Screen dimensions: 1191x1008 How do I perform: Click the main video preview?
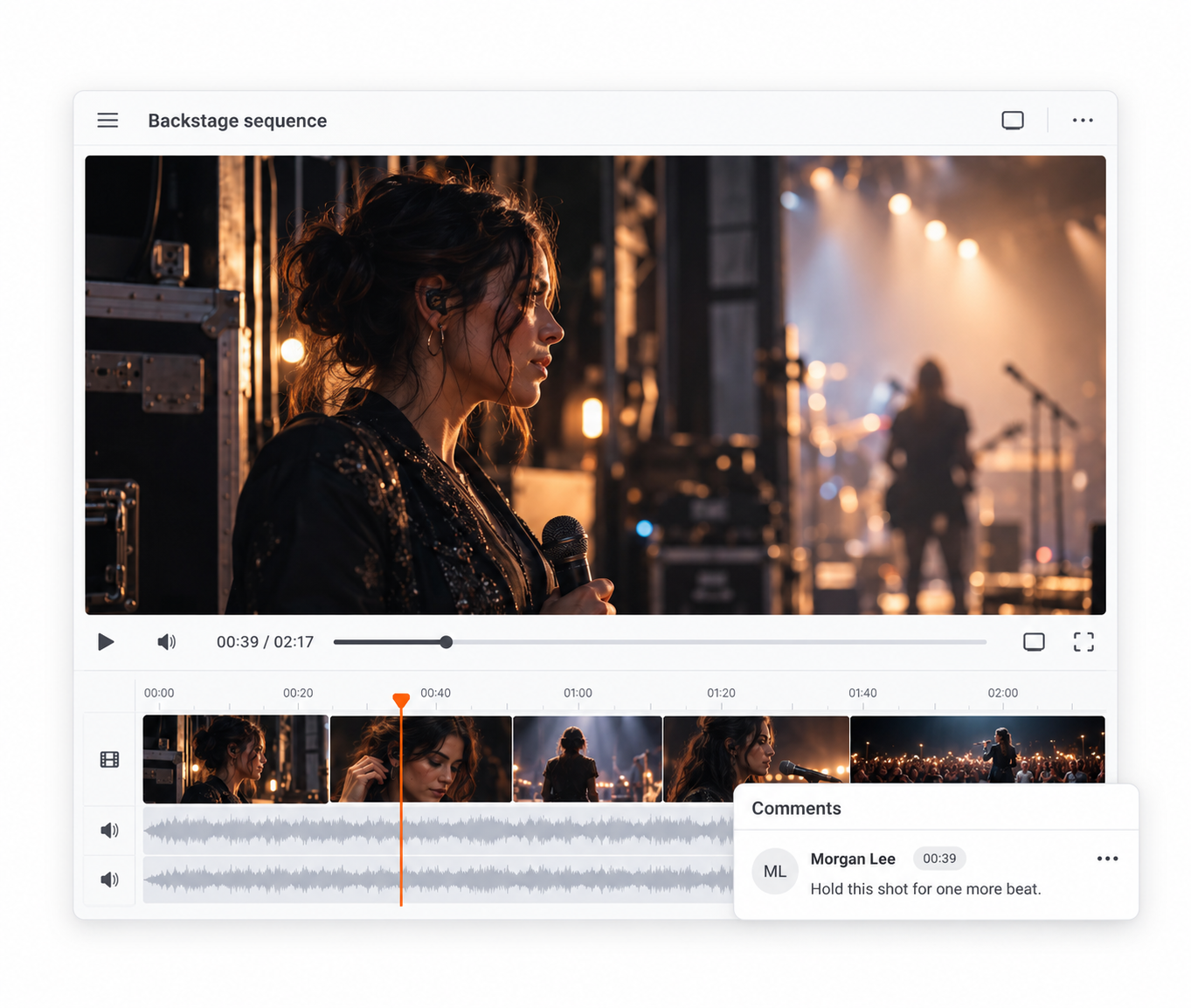pos(595,385)
